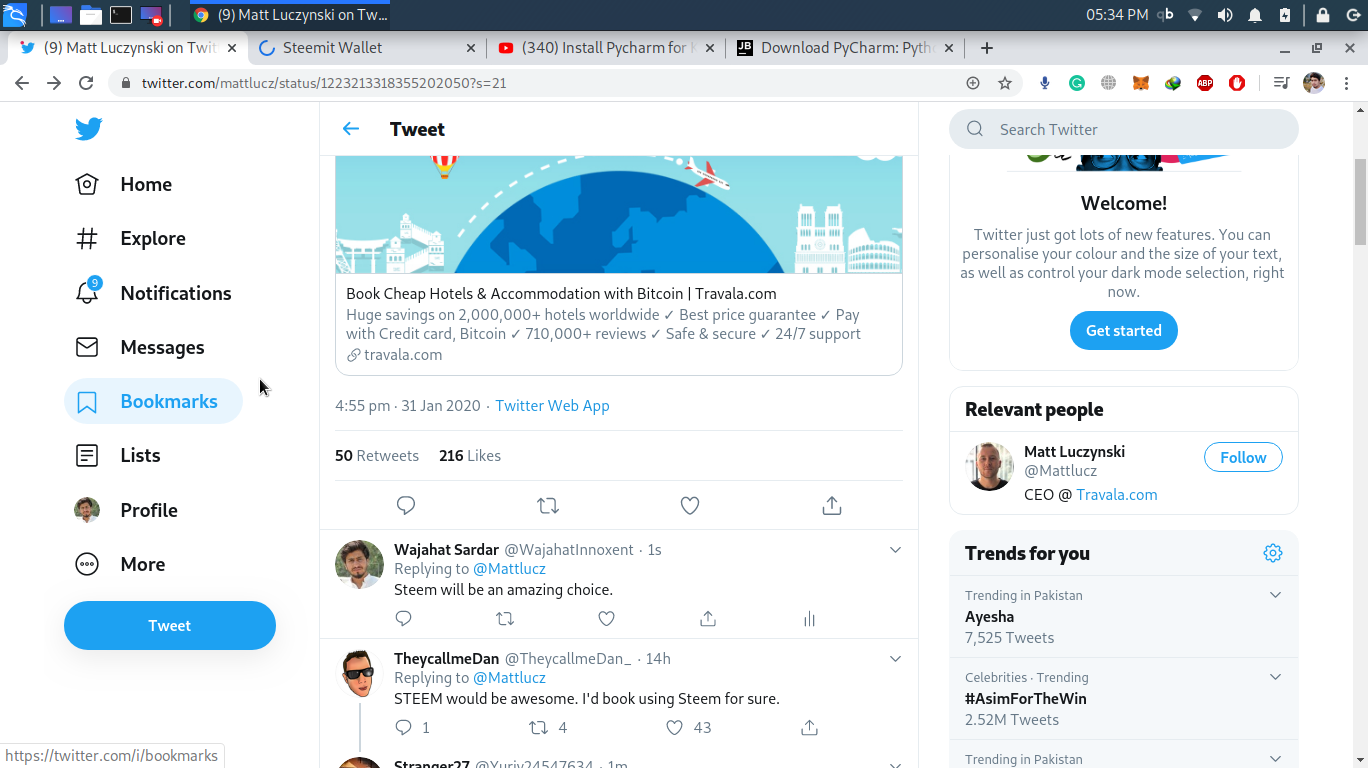Open Chrome's three-dot menu
1368x768 pixels.
pos(1346,83)
